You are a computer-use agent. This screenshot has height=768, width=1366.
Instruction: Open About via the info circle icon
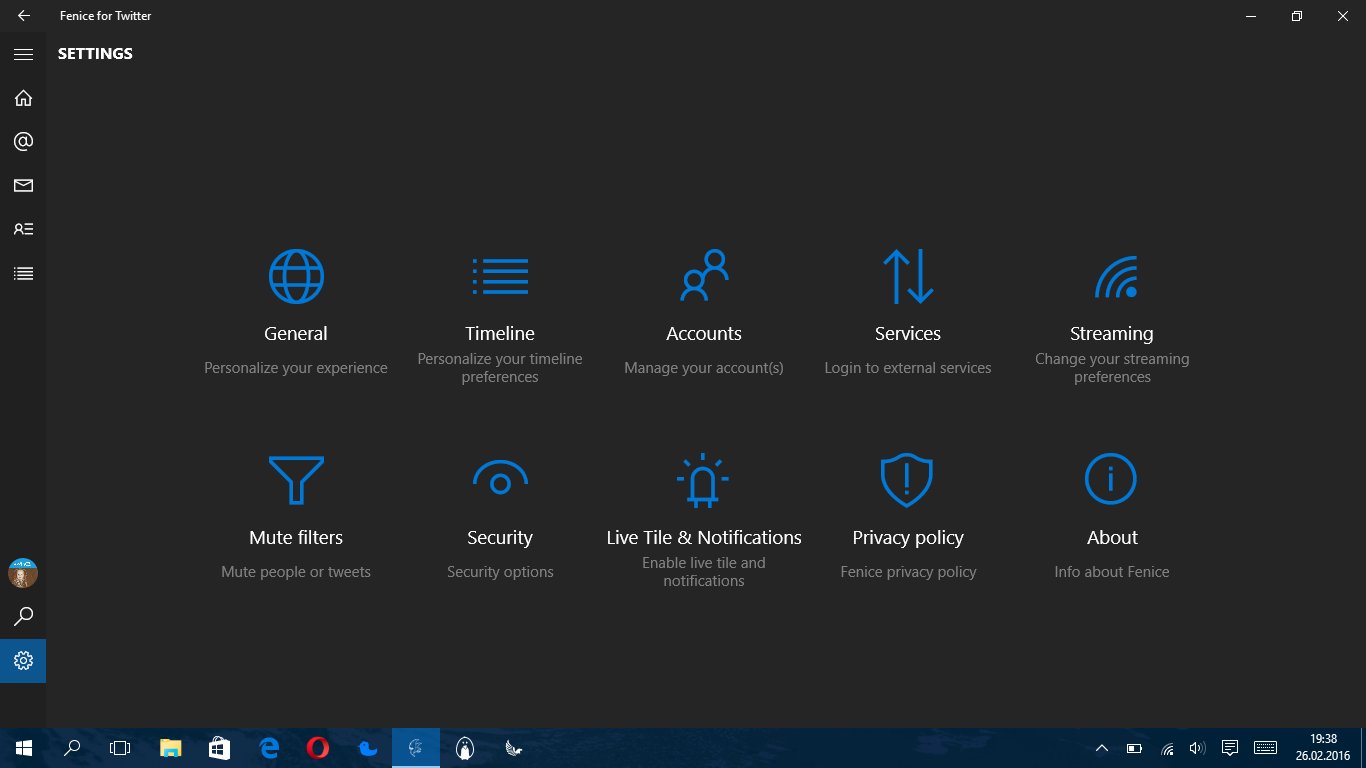click(1111, 480)
